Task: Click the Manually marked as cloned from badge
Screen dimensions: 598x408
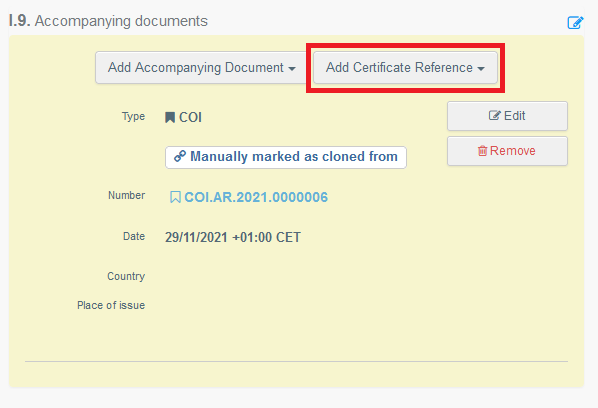Action: tap(286, 157)
